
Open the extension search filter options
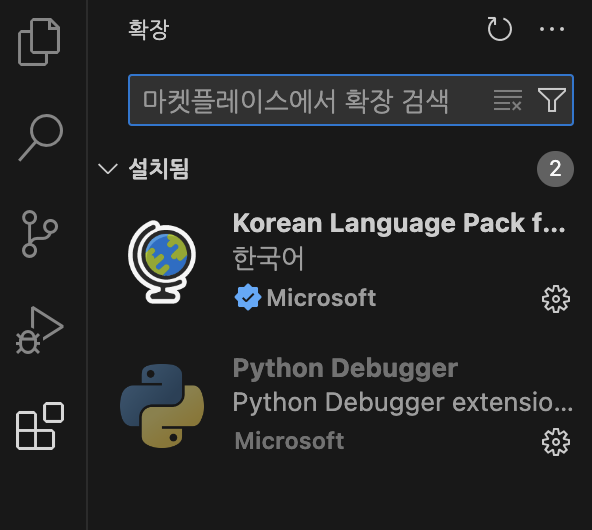tap(551, 100)
